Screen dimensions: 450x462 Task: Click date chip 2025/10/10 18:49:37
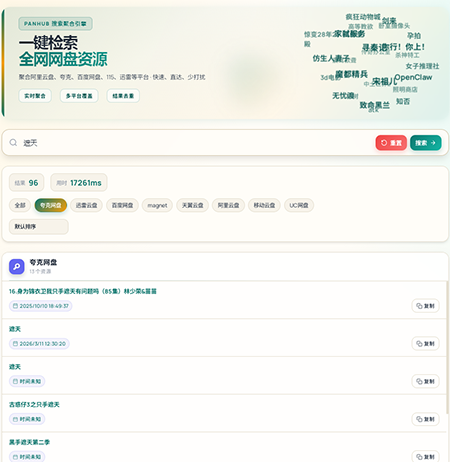point(41,306)
